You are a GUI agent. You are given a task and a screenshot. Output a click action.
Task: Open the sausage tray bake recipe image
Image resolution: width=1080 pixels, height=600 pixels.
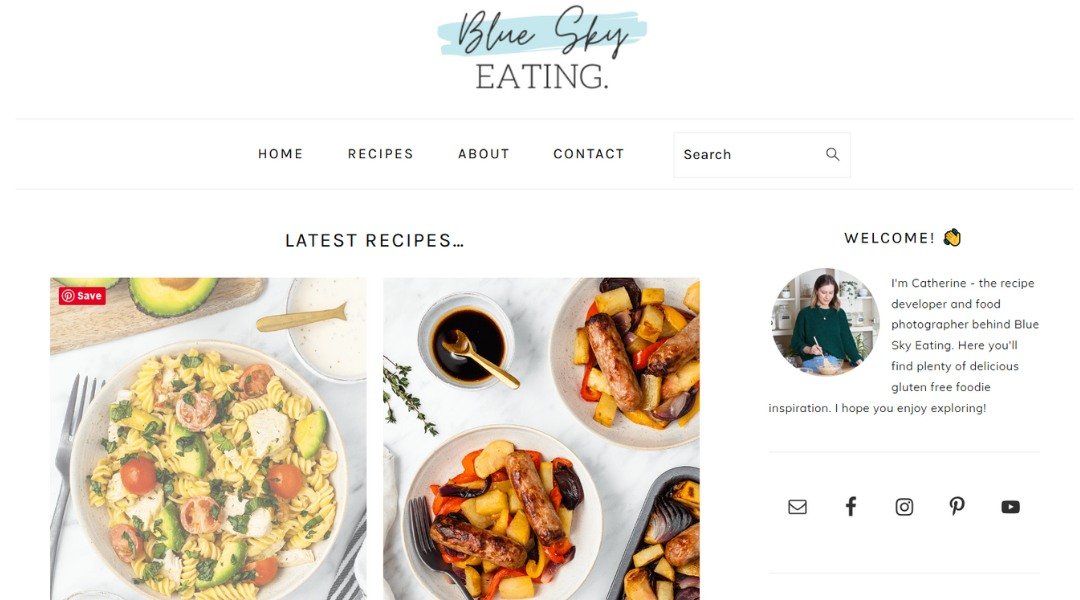tap(541, 439)
